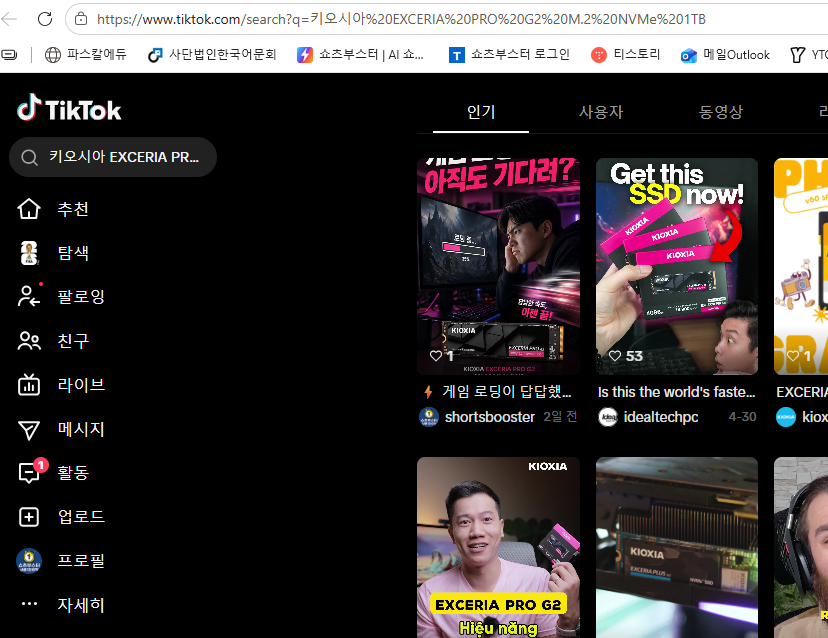Click the '4-30' post date text
The width and height of the screenshot is (828, 638).
(x=742, y=417)
